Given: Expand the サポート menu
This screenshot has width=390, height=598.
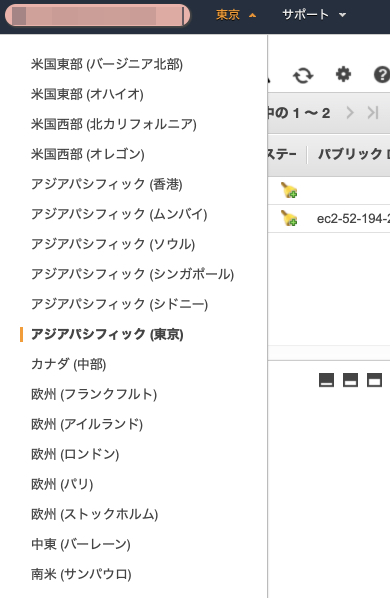Looking at the screenshot, I should pos(314,15).
